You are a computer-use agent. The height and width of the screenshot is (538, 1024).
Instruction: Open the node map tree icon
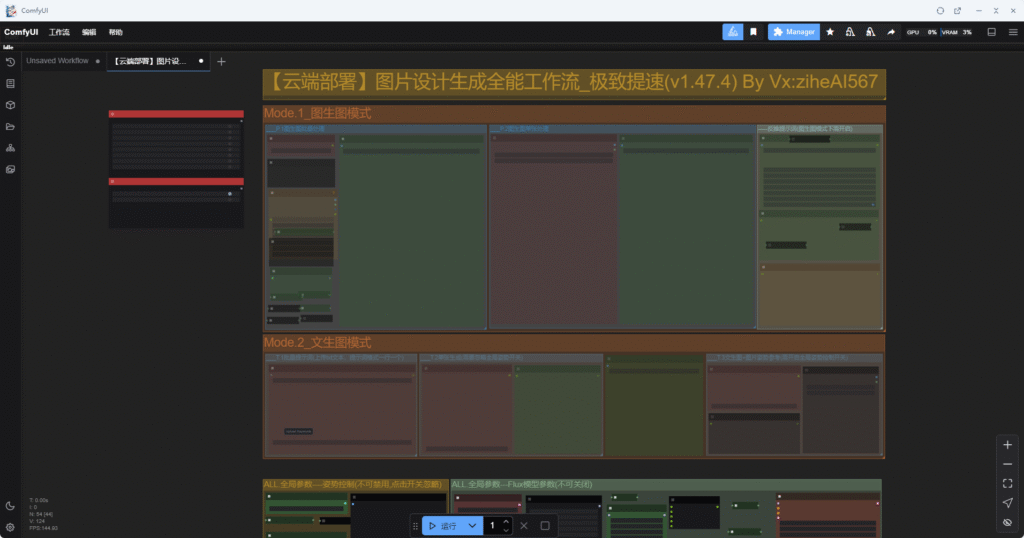click(x=10, y=148)
